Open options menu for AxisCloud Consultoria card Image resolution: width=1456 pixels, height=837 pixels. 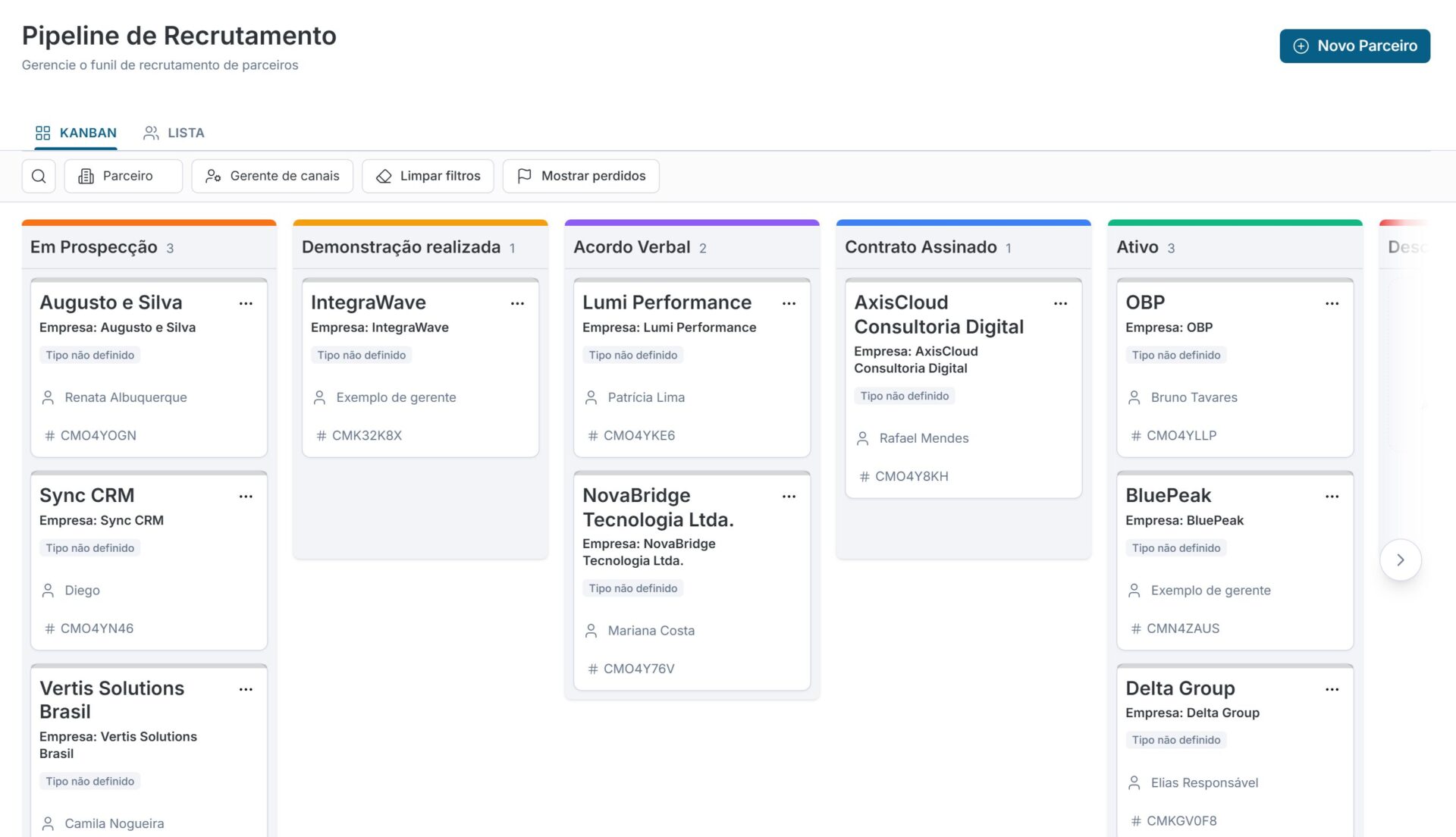pos(1060,303)
